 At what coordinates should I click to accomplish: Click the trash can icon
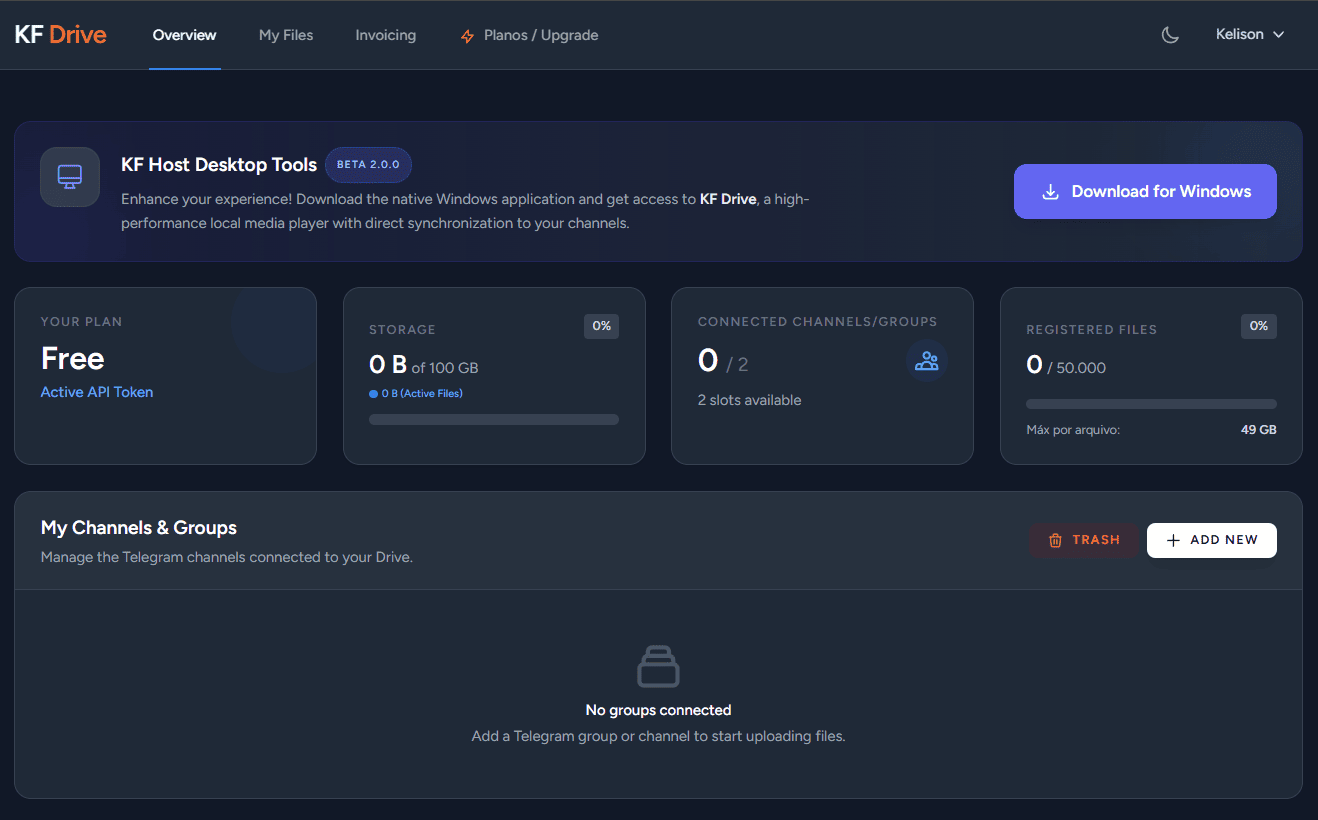[x=1055, y=540]
